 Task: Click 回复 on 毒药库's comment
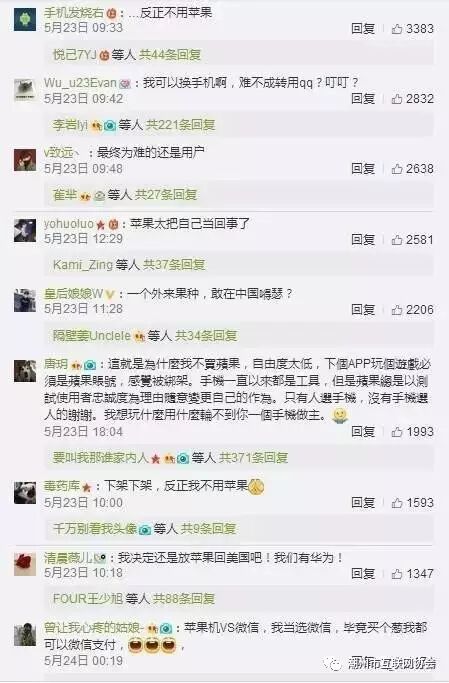363,503
